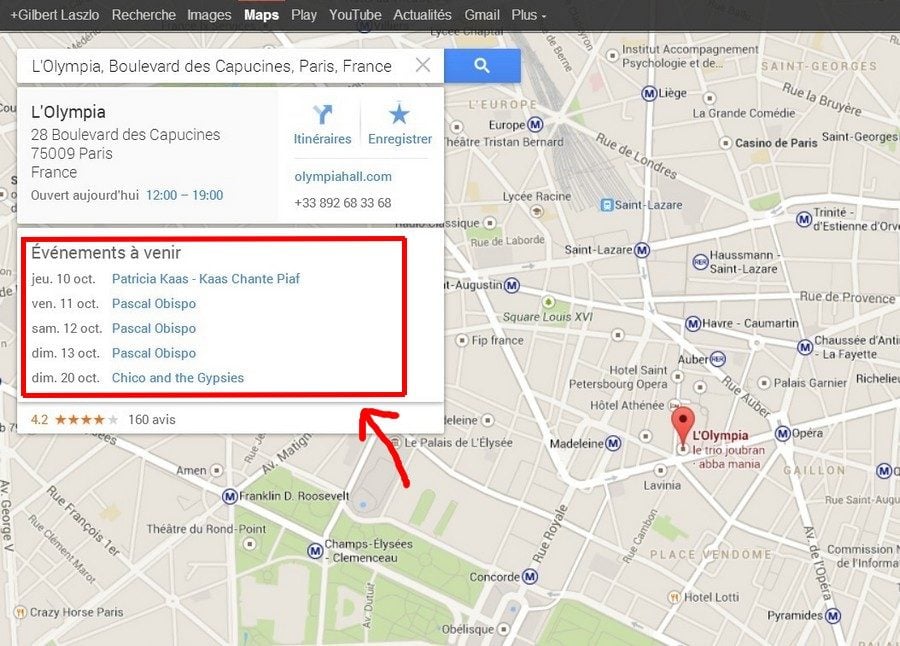Click the Concorde metro M icon
The height and width of the screenshot is (646, 900).
(x=530, y=577)
